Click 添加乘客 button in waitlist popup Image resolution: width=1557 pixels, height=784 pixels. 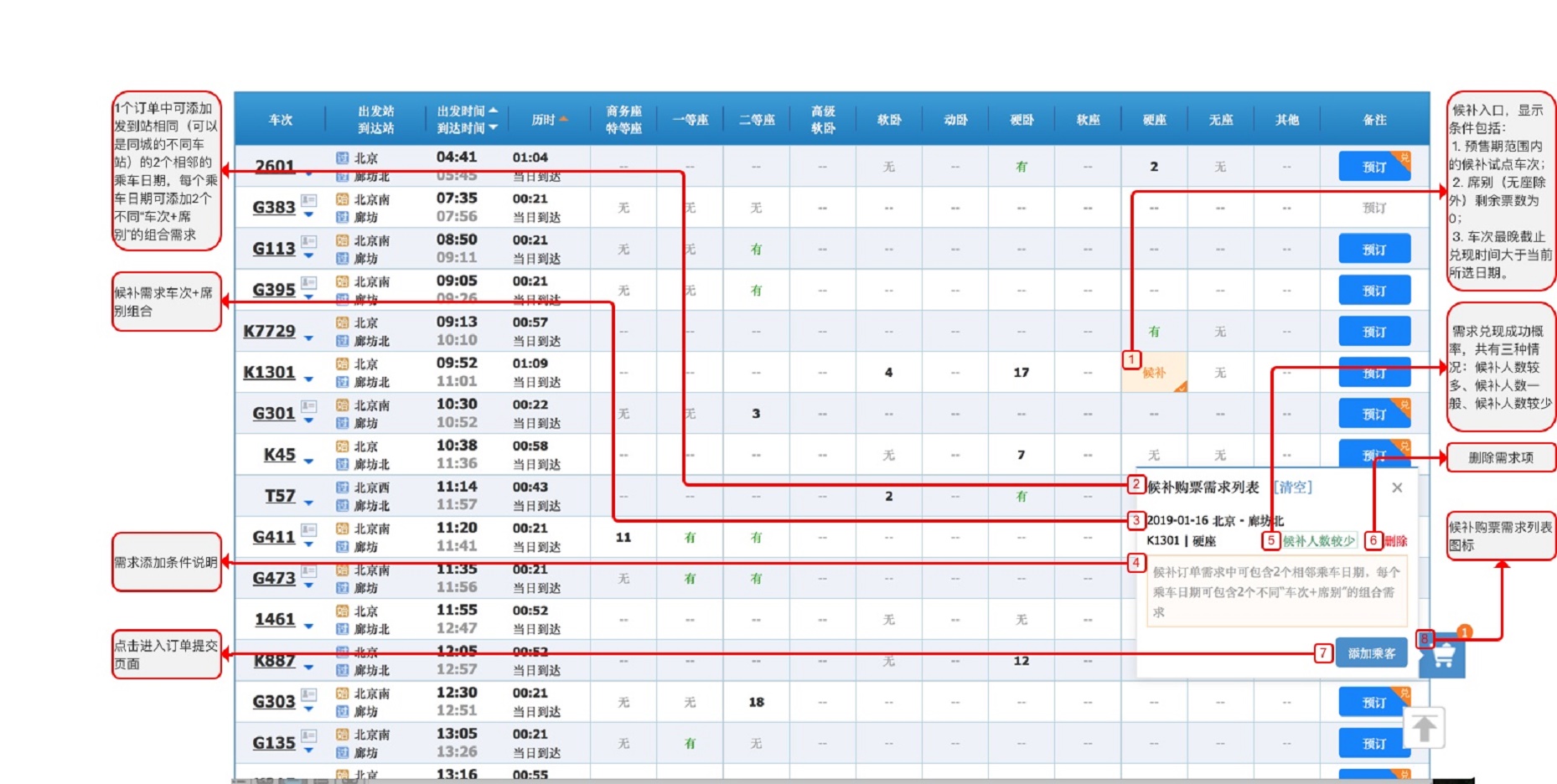[x=1372, y=653]
